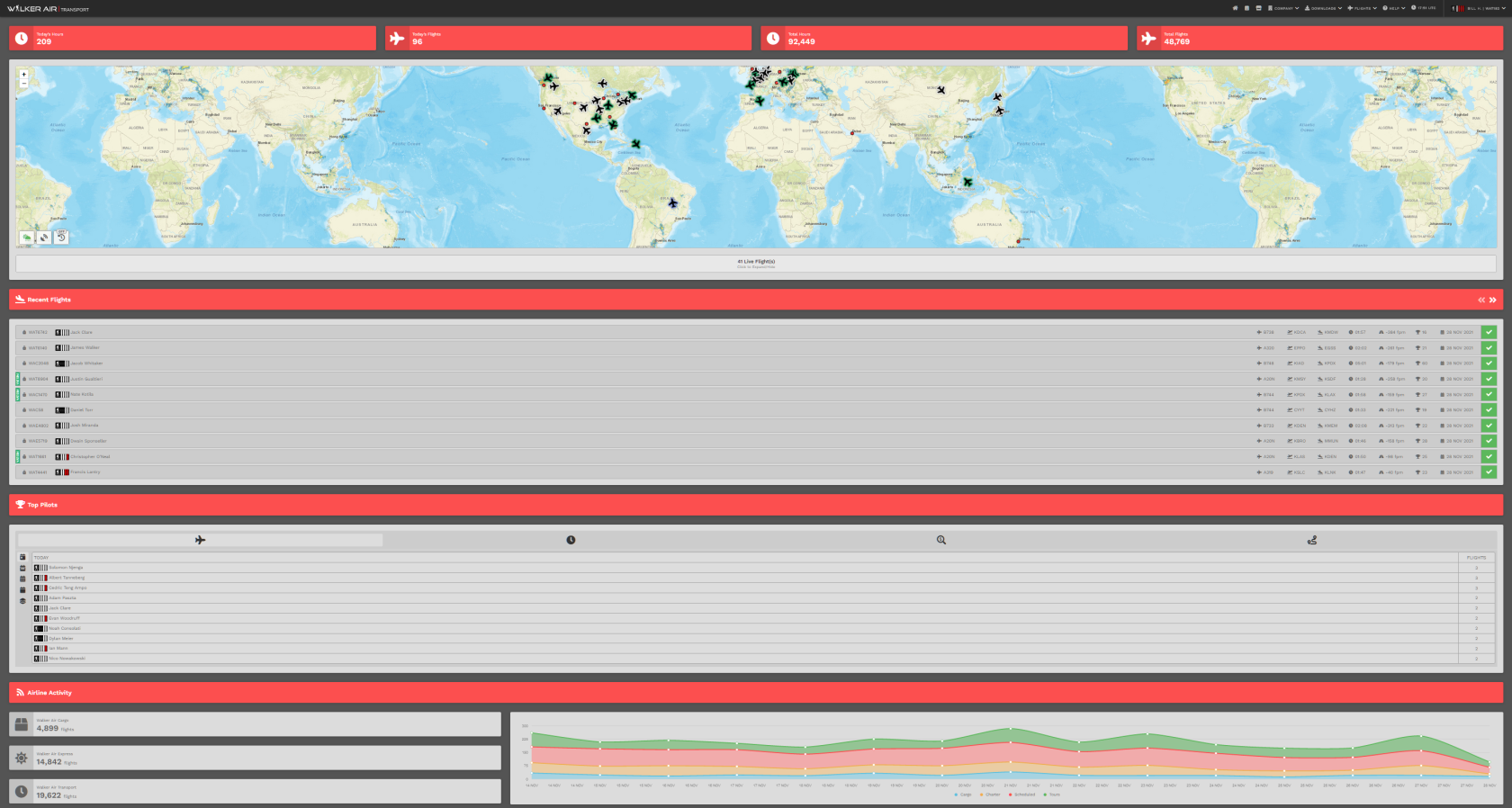Open the Today's Hours stat card
The image size is (1512, 808).
coord(193,38)
